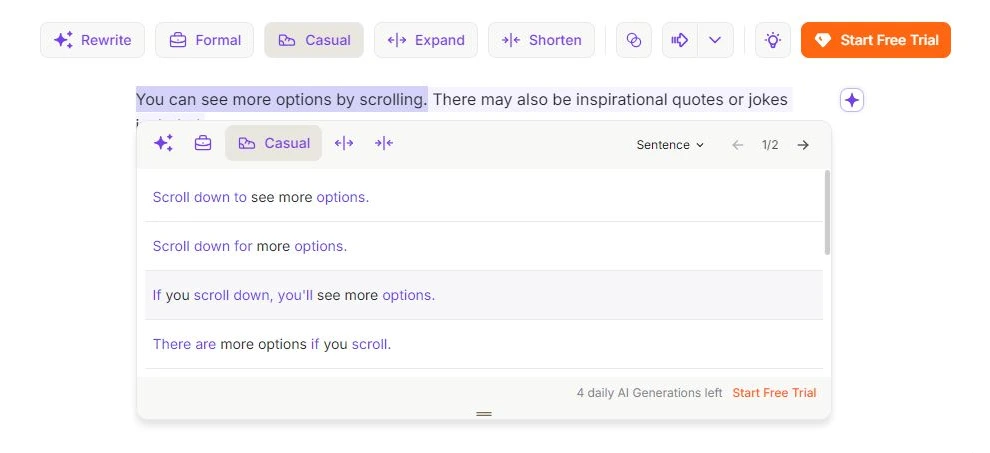Click the shorten arrows icon in popup
990x453 pixels.
(x=384, y=143)
